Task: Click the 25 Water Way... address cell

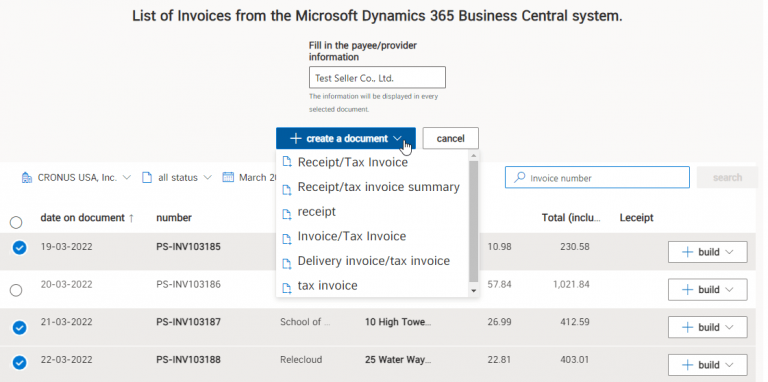Action: pos(398,360)
